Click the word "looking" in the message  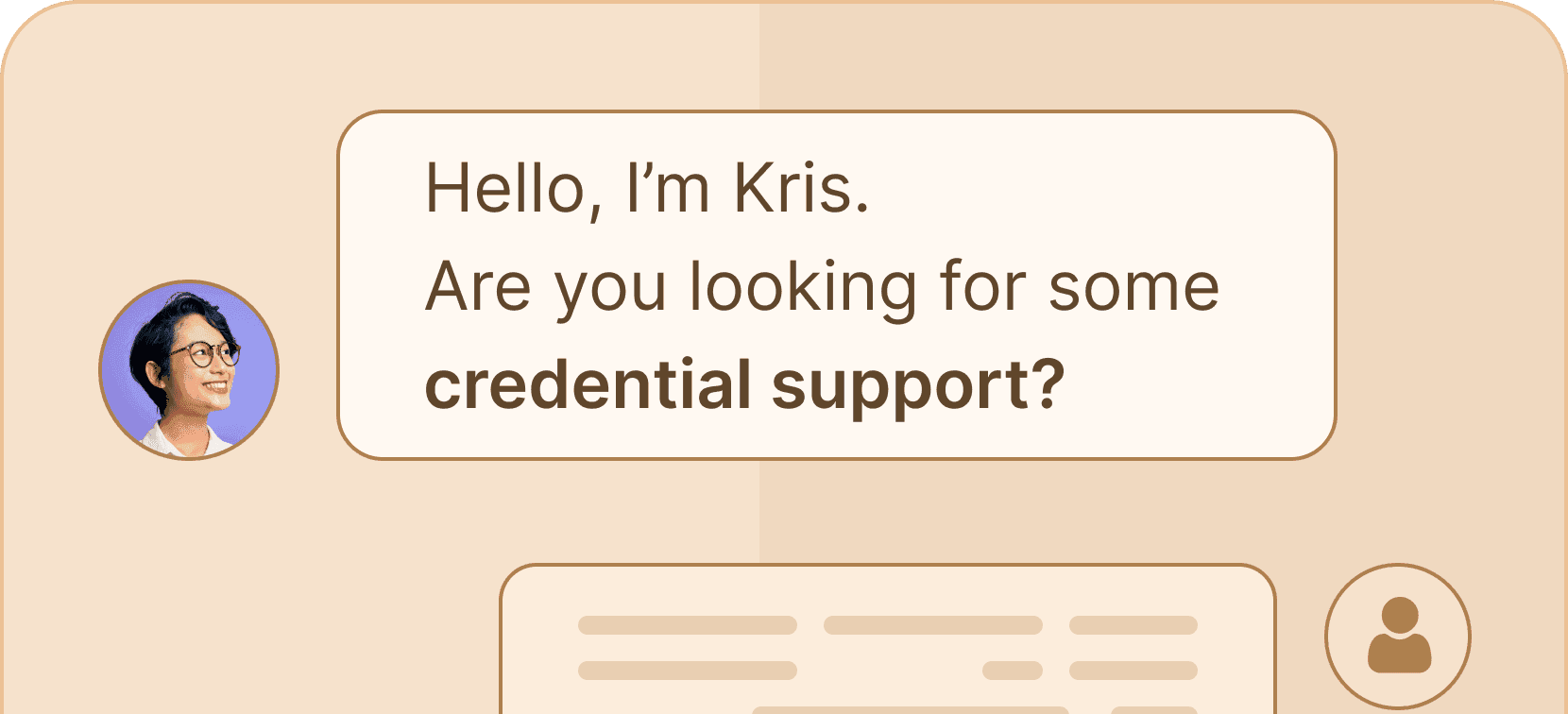click(x=802, y=287)
